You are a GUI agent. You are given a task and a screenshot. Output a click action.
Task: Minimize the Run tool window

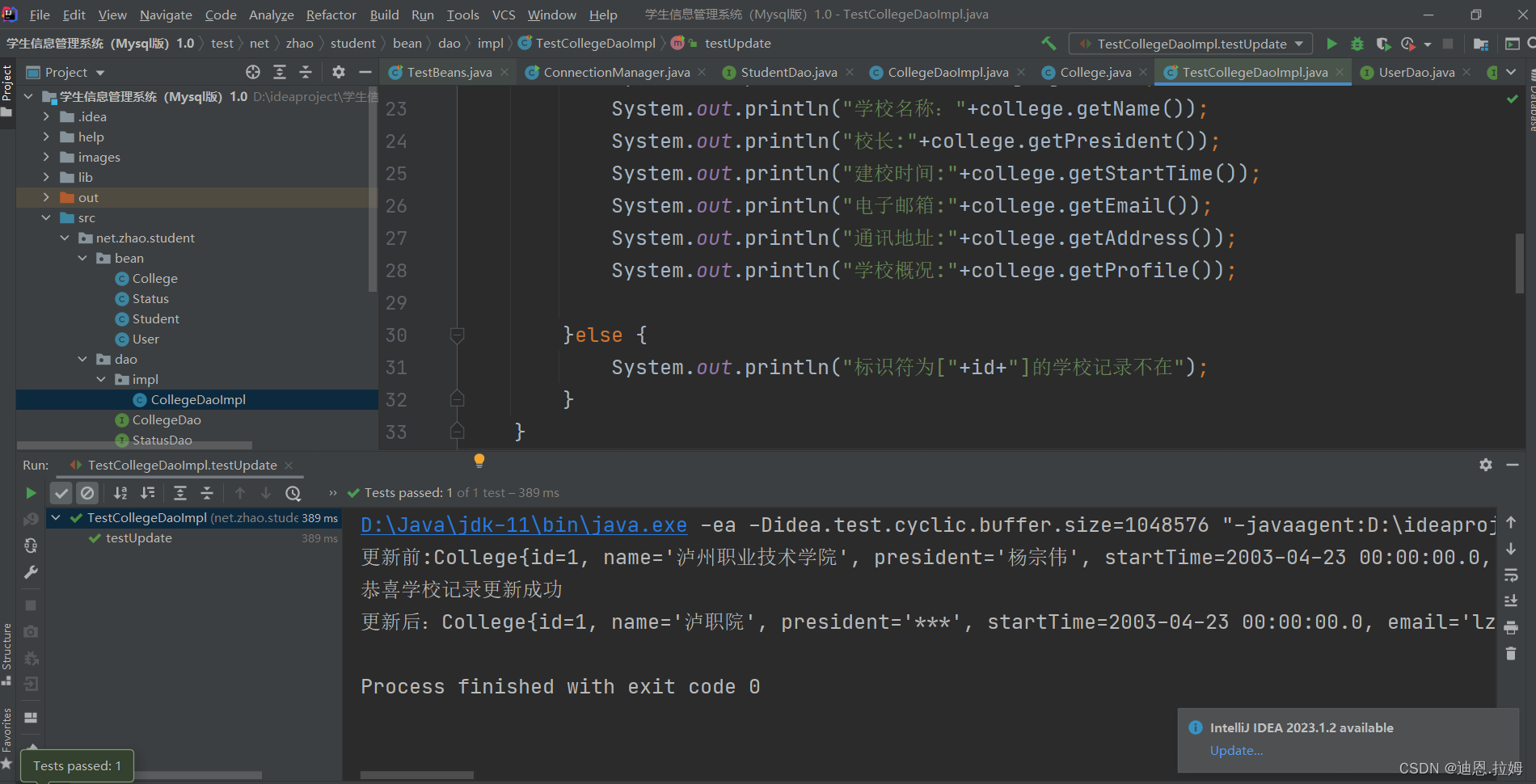[1513, 465]
